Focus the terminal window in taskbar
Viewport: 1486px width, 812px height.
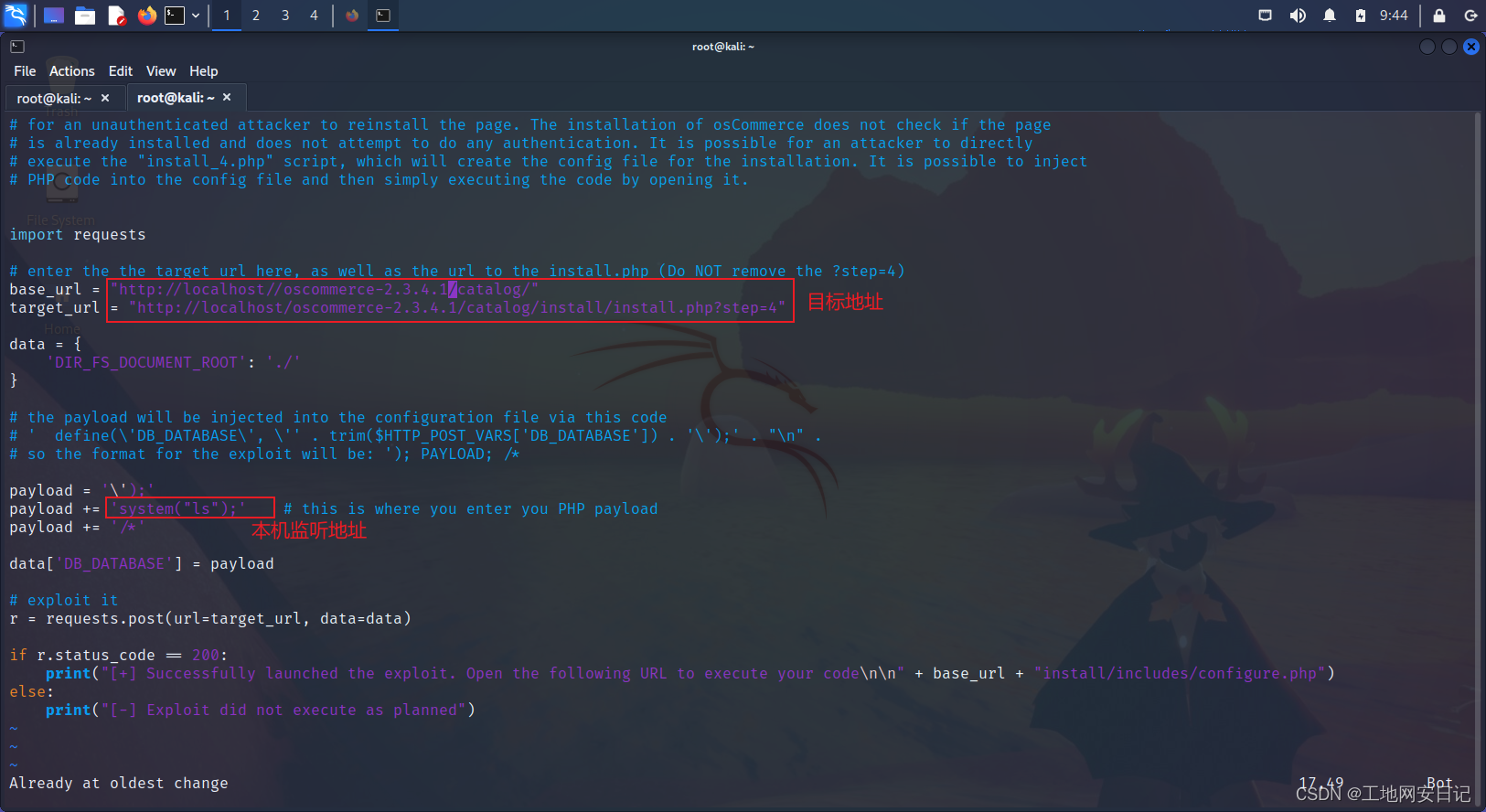(x=383, y=16)
